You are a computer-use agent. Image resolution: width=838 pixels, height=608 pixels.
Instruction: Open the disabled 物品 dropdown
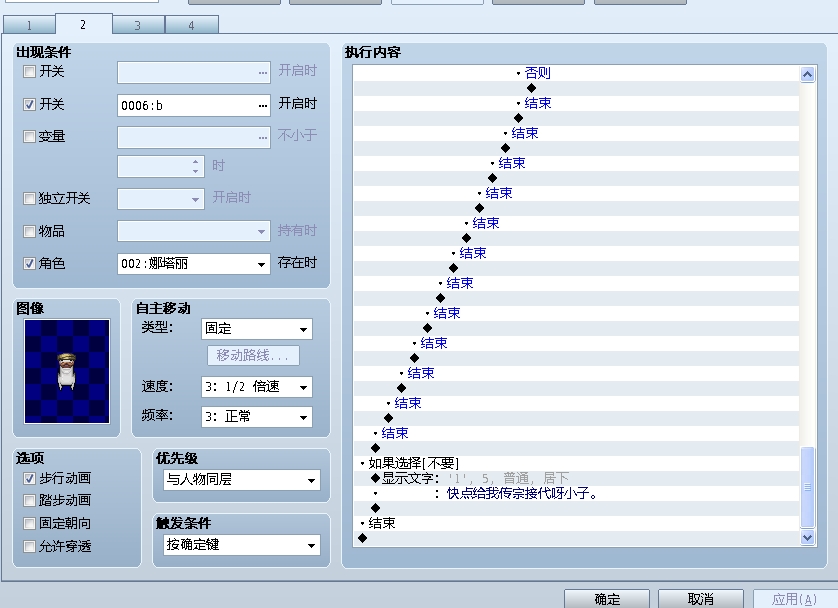click(193, 231)
